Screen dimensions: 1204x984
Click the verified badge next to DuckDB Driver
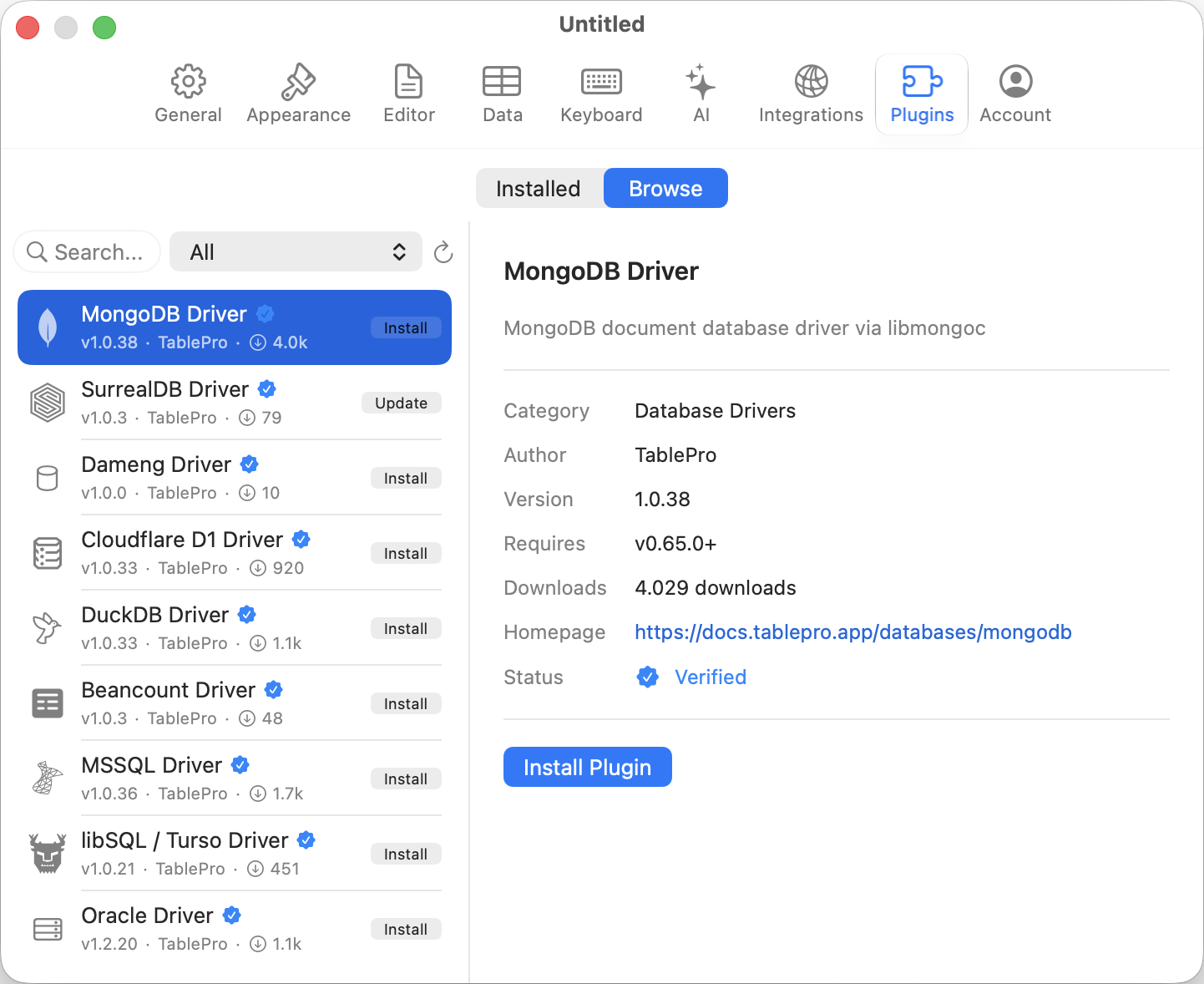point(247,615)
